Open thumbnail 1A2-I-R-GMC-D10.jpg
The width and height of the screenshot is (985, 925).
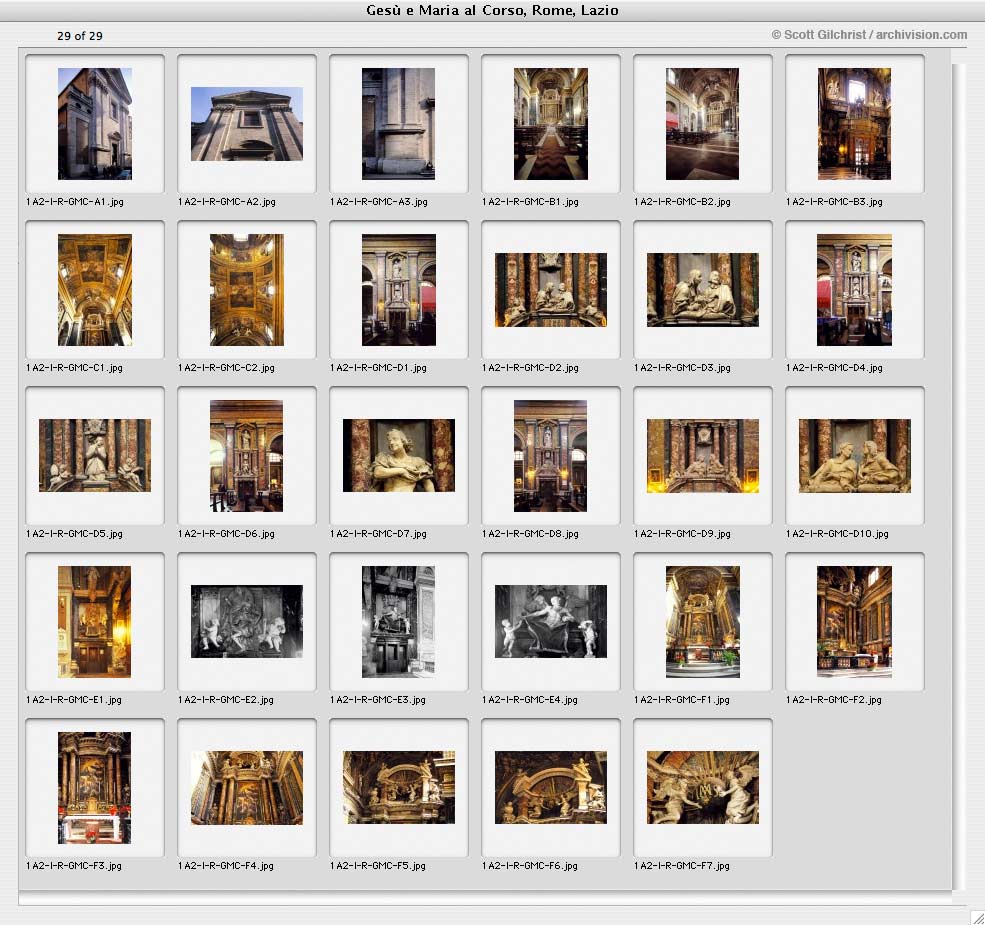pos(855,456)
